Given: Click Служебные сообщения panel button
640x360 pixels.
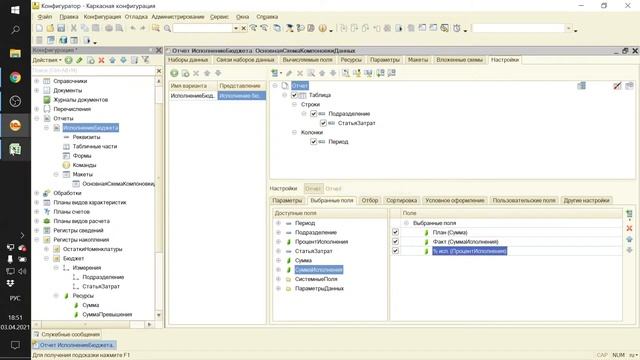Looking at the screenshot, I should click(x=67, y=334).
